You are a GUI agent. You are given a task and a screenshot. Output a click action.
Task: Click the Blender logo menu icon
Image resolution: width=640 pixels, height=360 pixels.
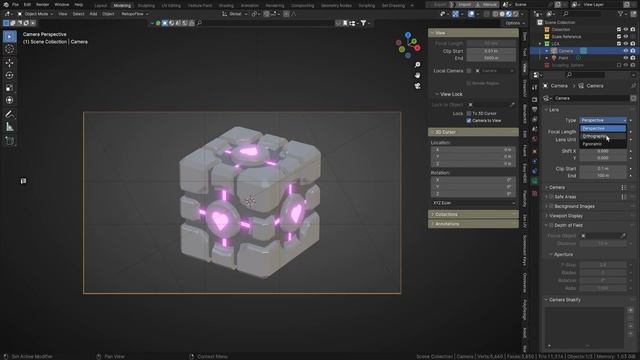[x=6, y=4]
